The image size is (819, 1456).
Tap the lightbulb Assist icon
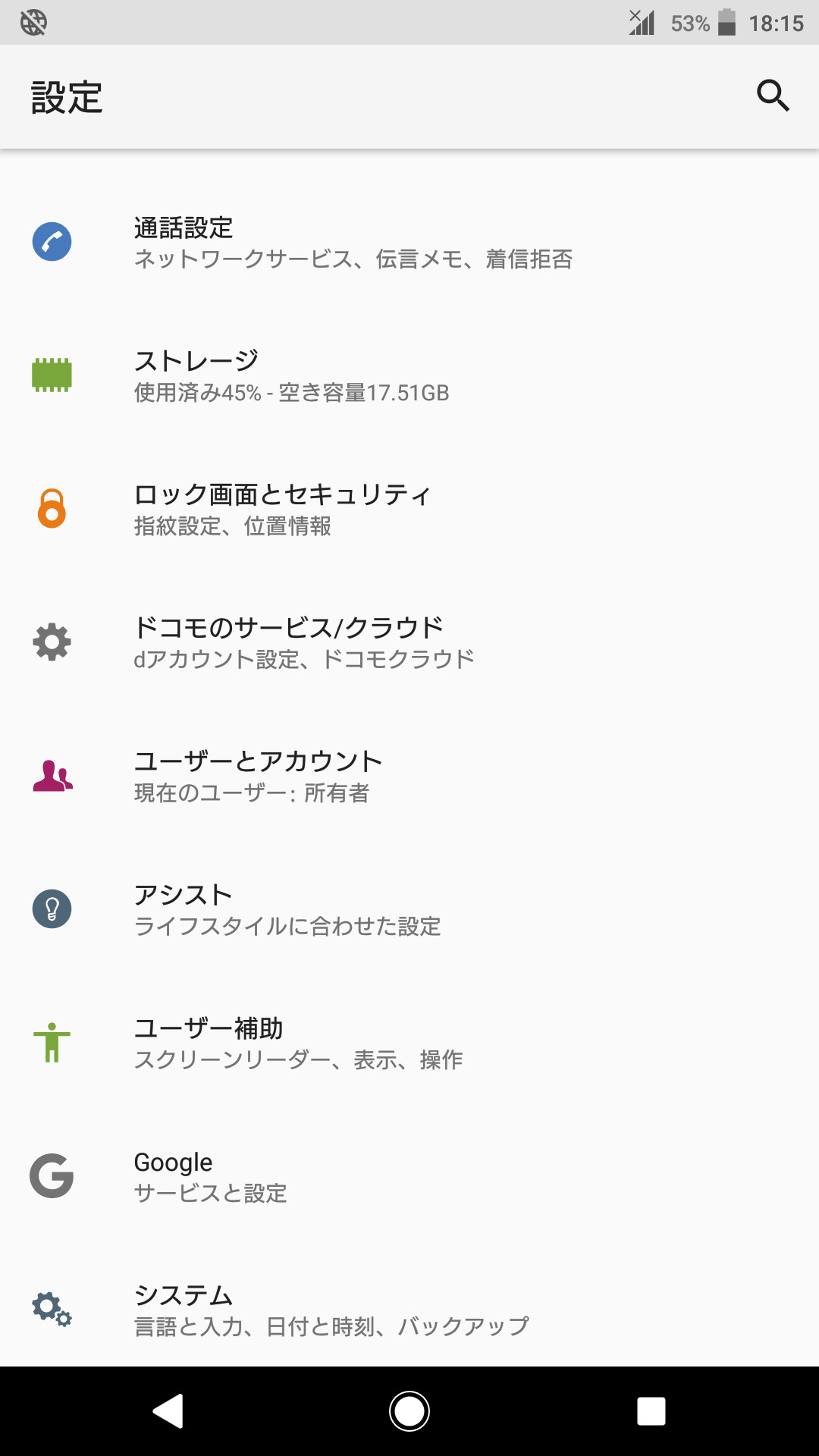[52, 908]
